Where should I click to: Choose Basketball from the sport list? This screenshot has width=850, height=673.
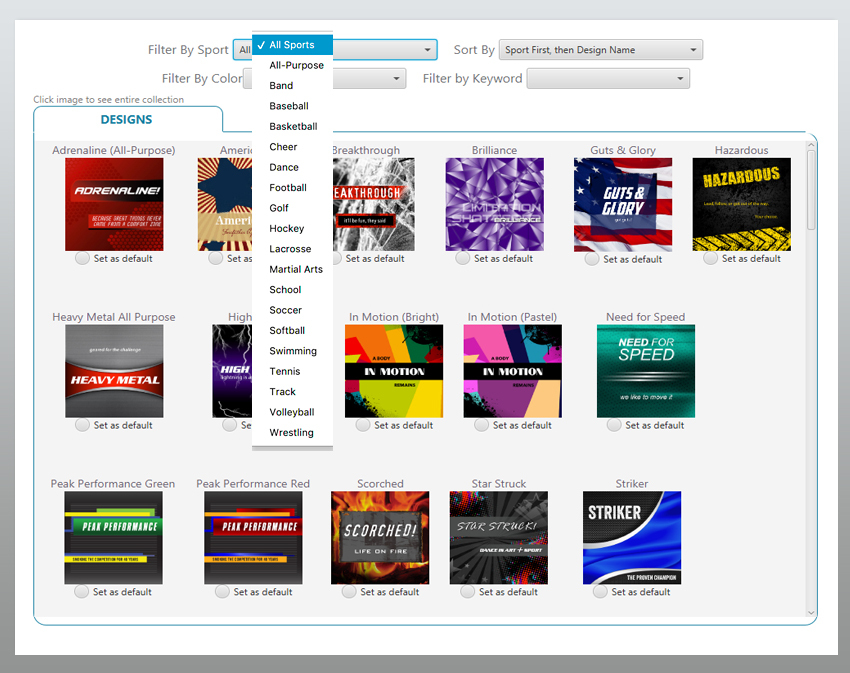[293, 127]
